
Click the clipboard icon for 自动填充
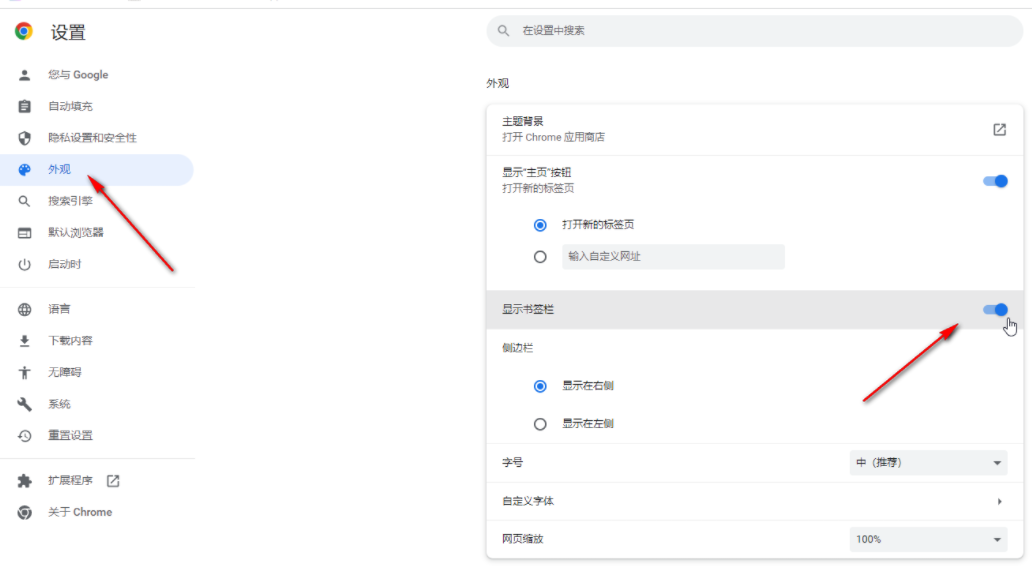tap(25, 106)
